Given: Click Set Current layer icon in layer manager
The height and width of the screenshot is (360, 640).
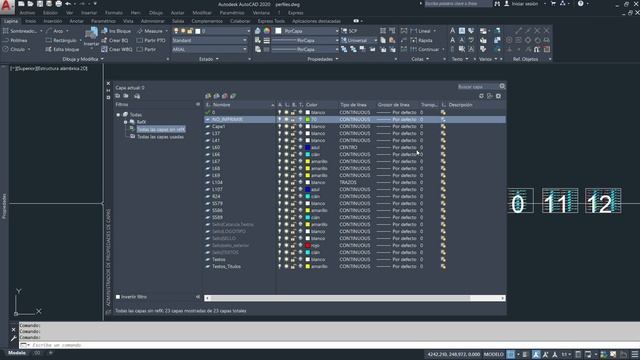Looking at the screenshot, I should pyautogui.click(x=233, y=96).
